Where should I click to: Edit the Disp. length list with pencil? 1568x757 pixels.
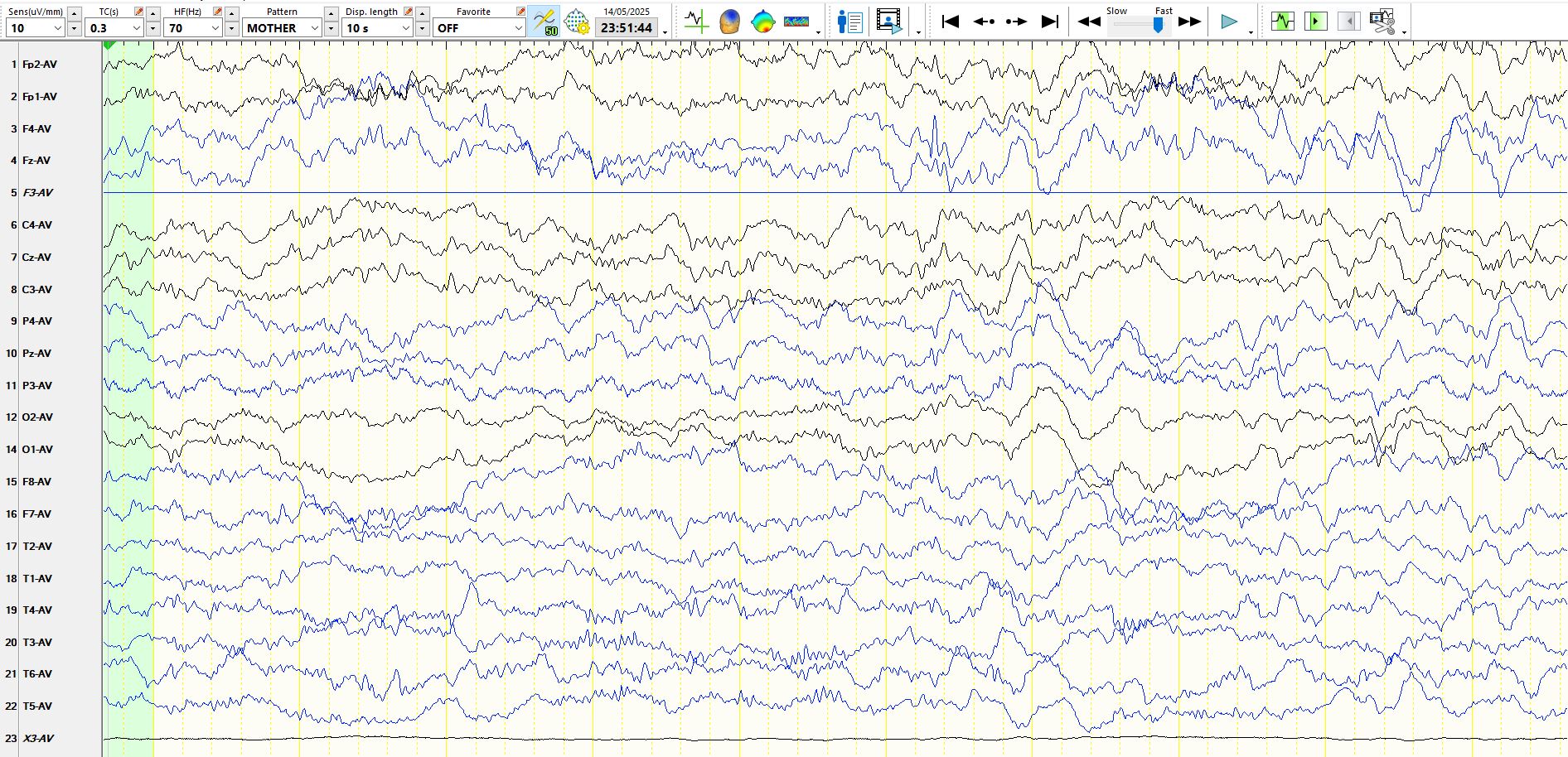click(408, 12)
